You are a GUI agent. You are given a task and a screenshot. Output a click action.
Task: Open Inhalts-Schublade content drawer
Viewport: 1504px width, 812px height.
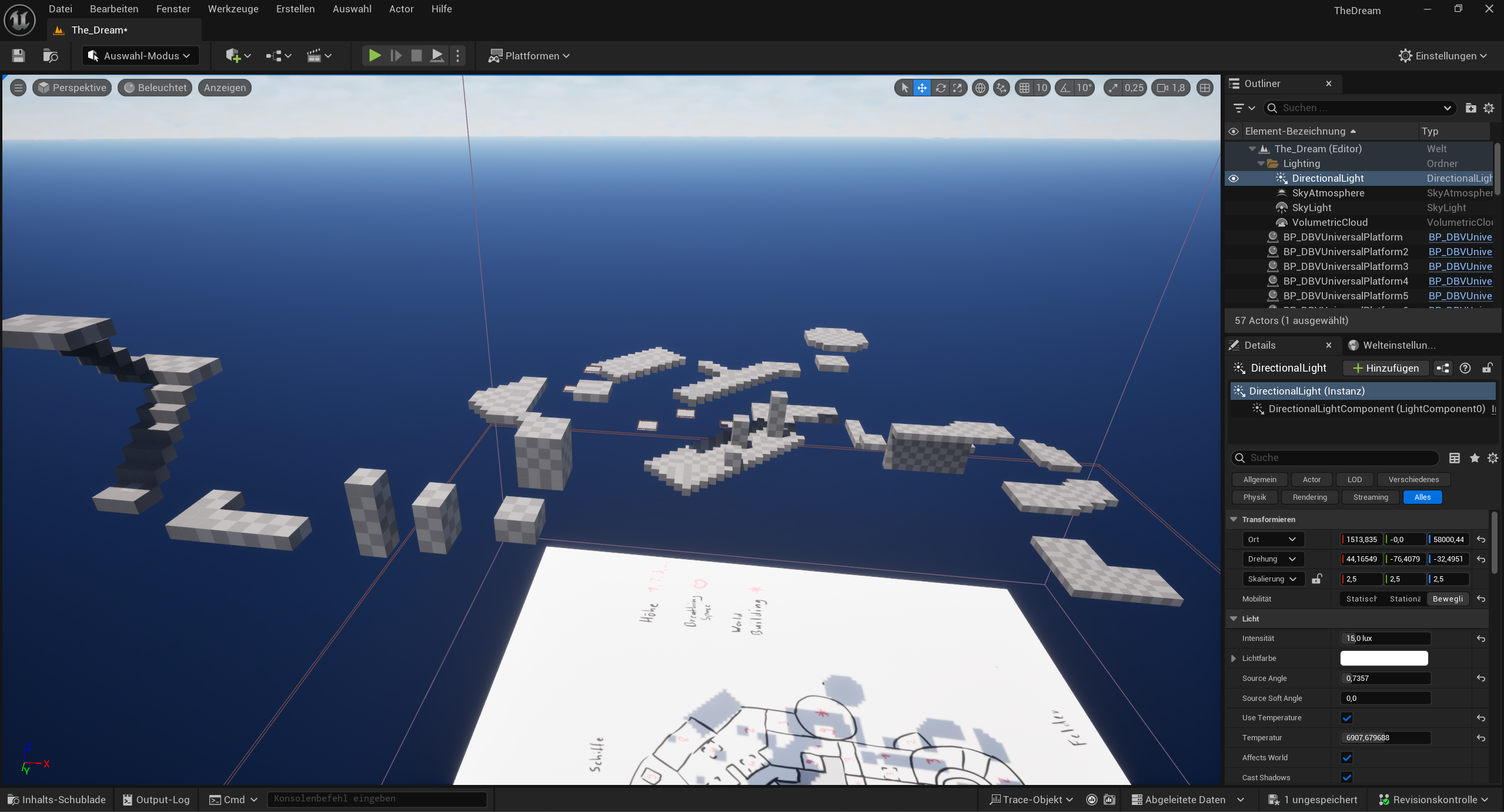pyautogui.click(x=57, y=800)
